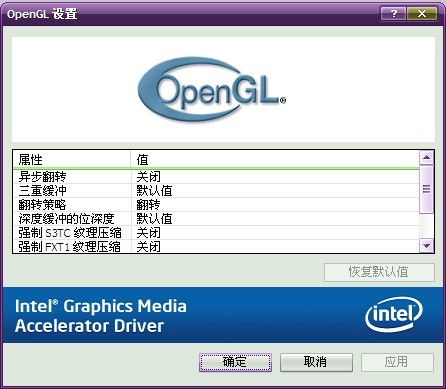Click the 关闭 value for S3TC 纹理压缩
Viewport: 446px width, 389px height.
(149, 233)
